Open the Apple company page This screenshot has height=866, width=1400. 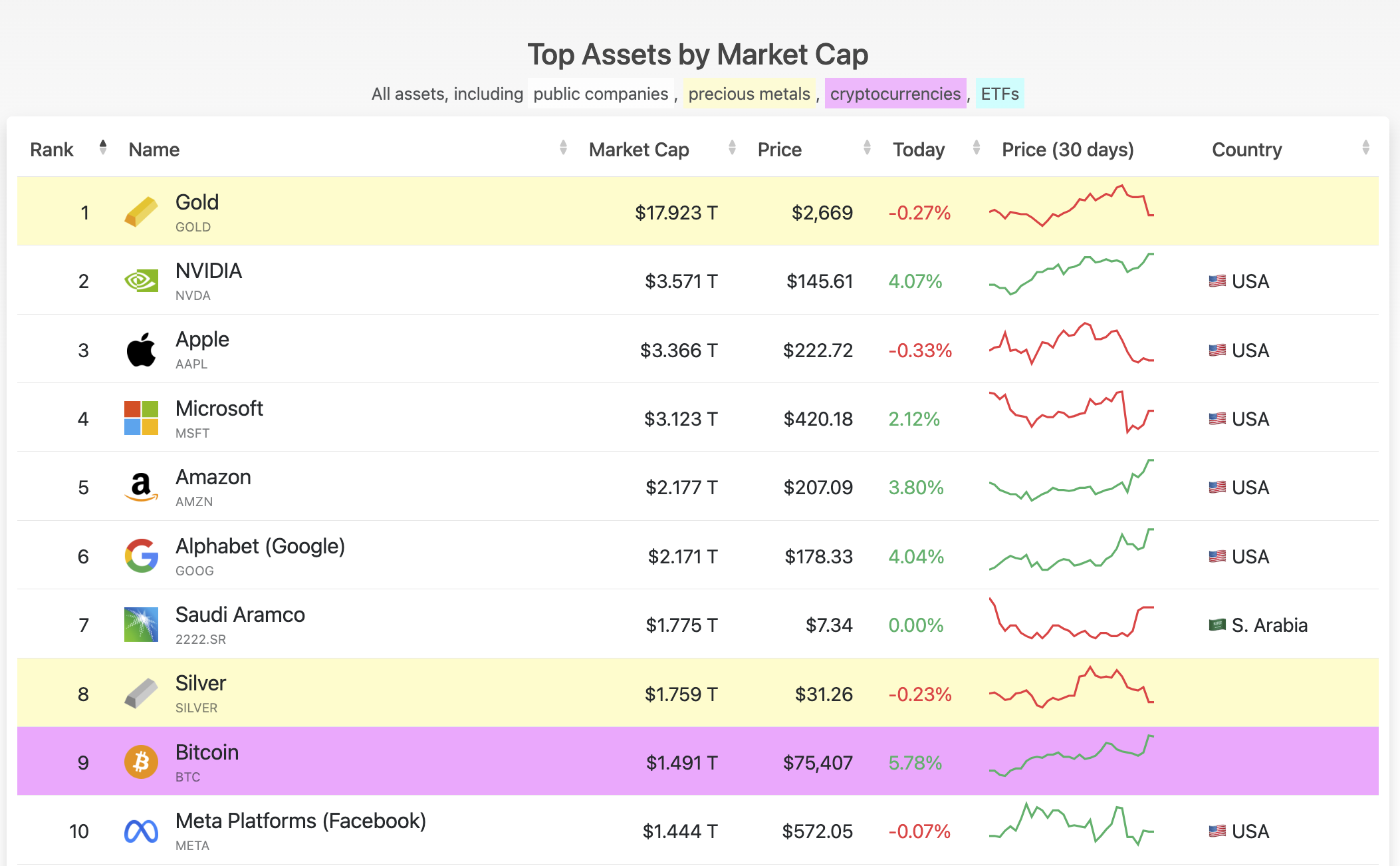202,340
